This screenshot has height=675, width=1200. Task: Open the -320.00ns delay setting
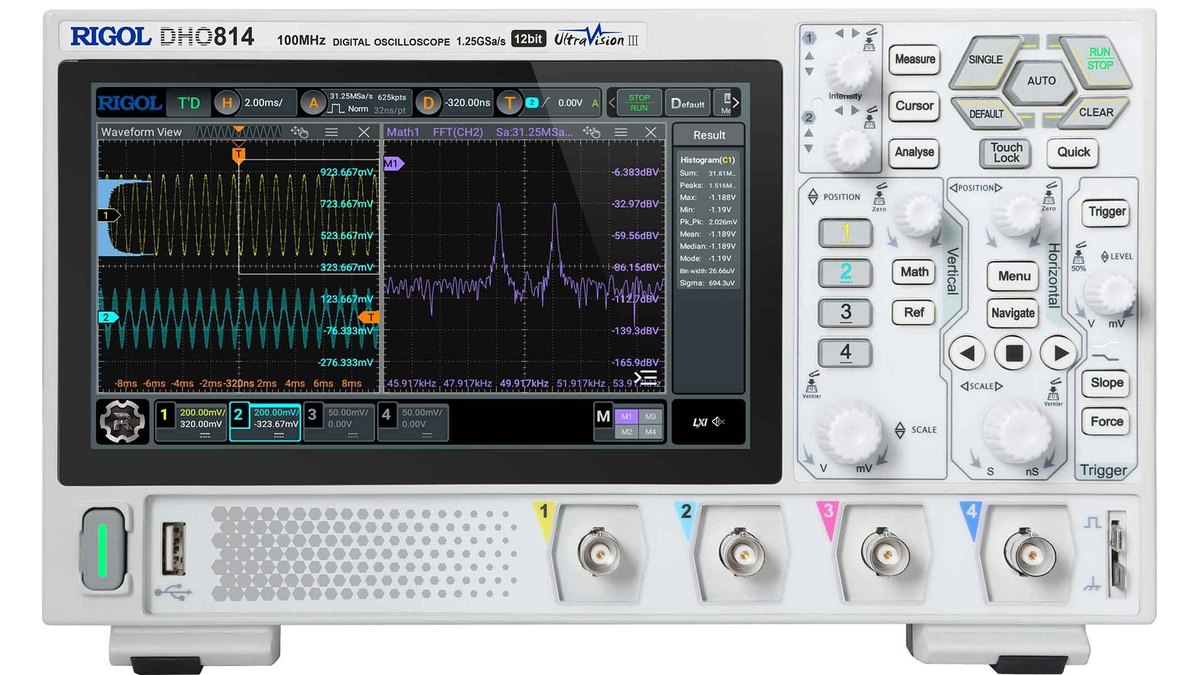pyautogui.click(x=468, y=102)
